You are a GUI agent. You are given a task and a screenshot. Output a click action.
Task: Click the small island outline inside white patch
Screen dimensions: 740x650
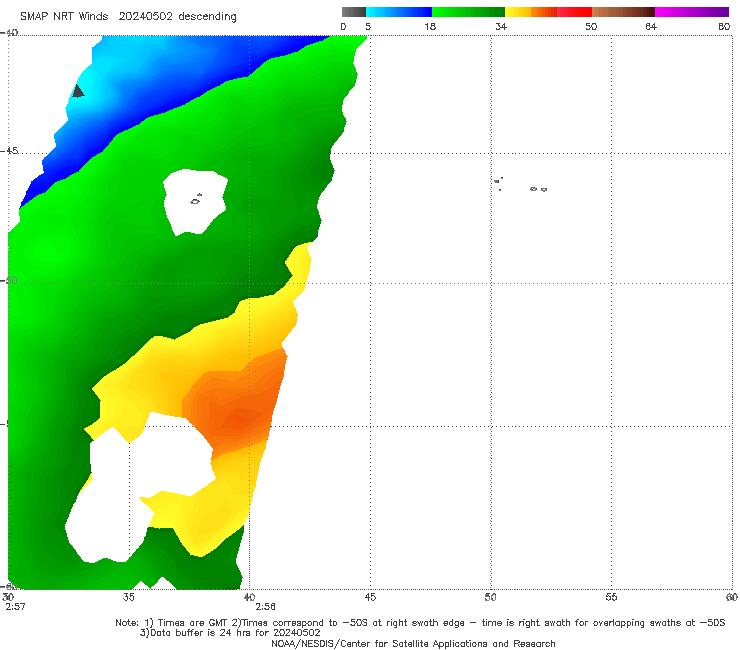click(196, 200)
